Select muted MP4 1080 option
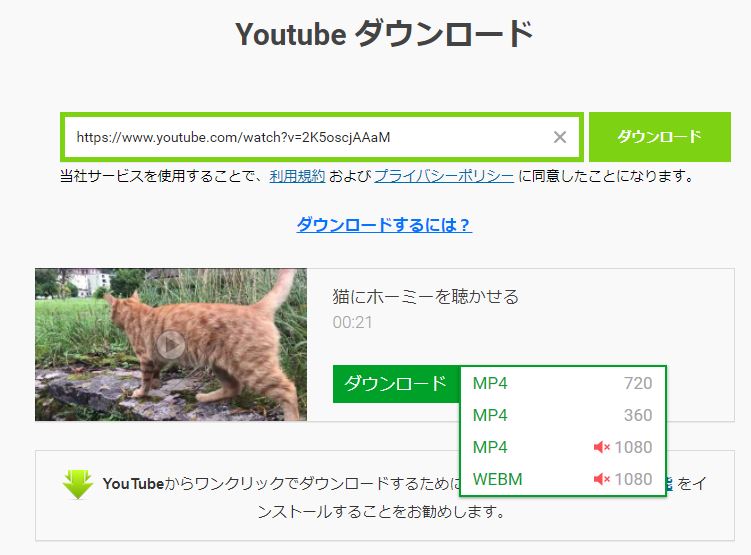 pyautogui.click(x=563, y=447)
